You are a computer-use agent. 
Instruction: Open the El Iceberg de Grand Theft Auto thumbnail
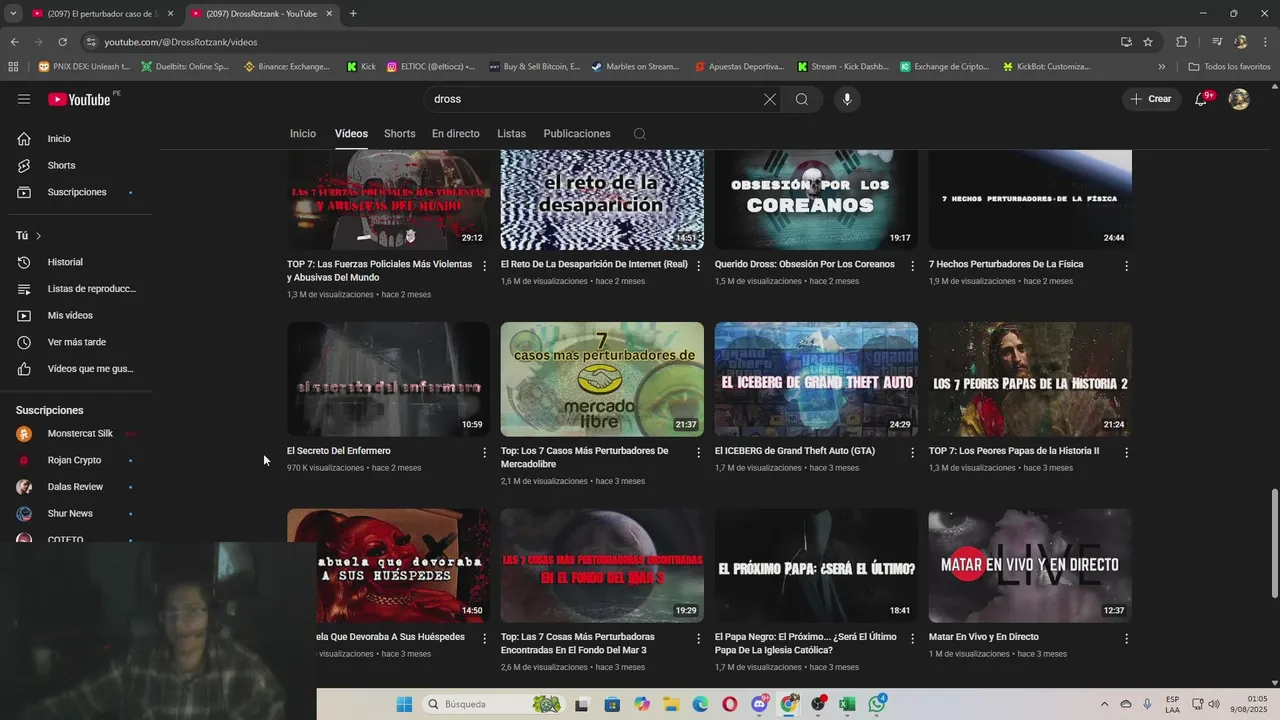(x=816, y=379)
